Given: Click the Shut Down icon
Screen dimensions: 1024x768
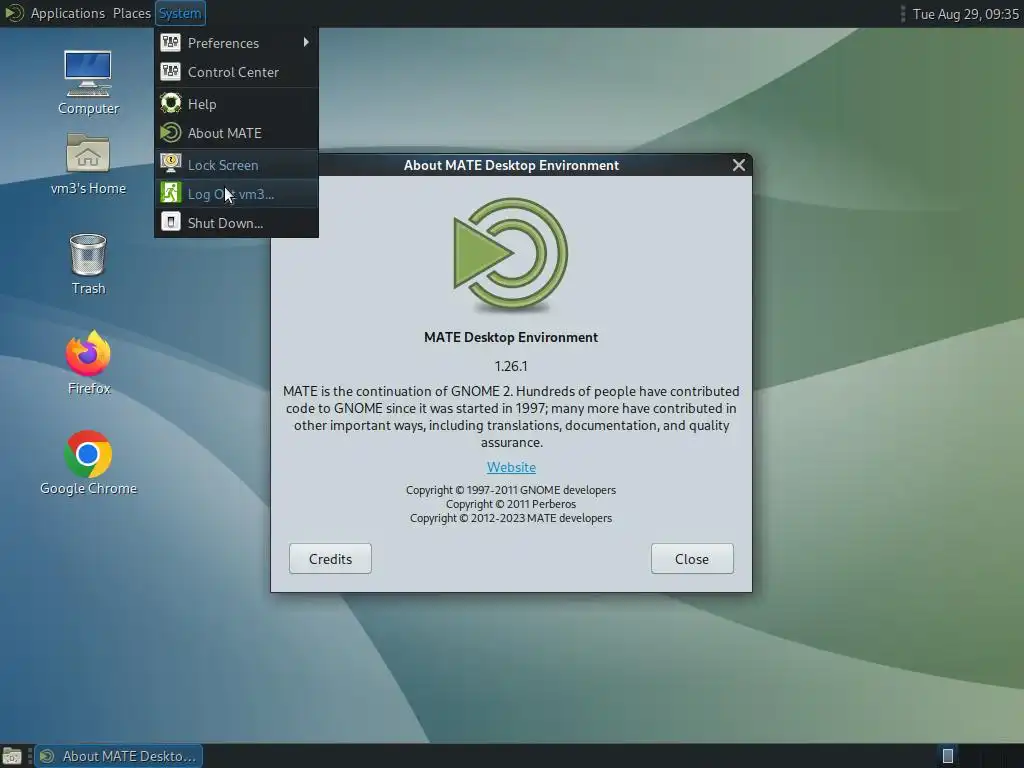Looking at the screenshot, I should (x=170, y=222).
